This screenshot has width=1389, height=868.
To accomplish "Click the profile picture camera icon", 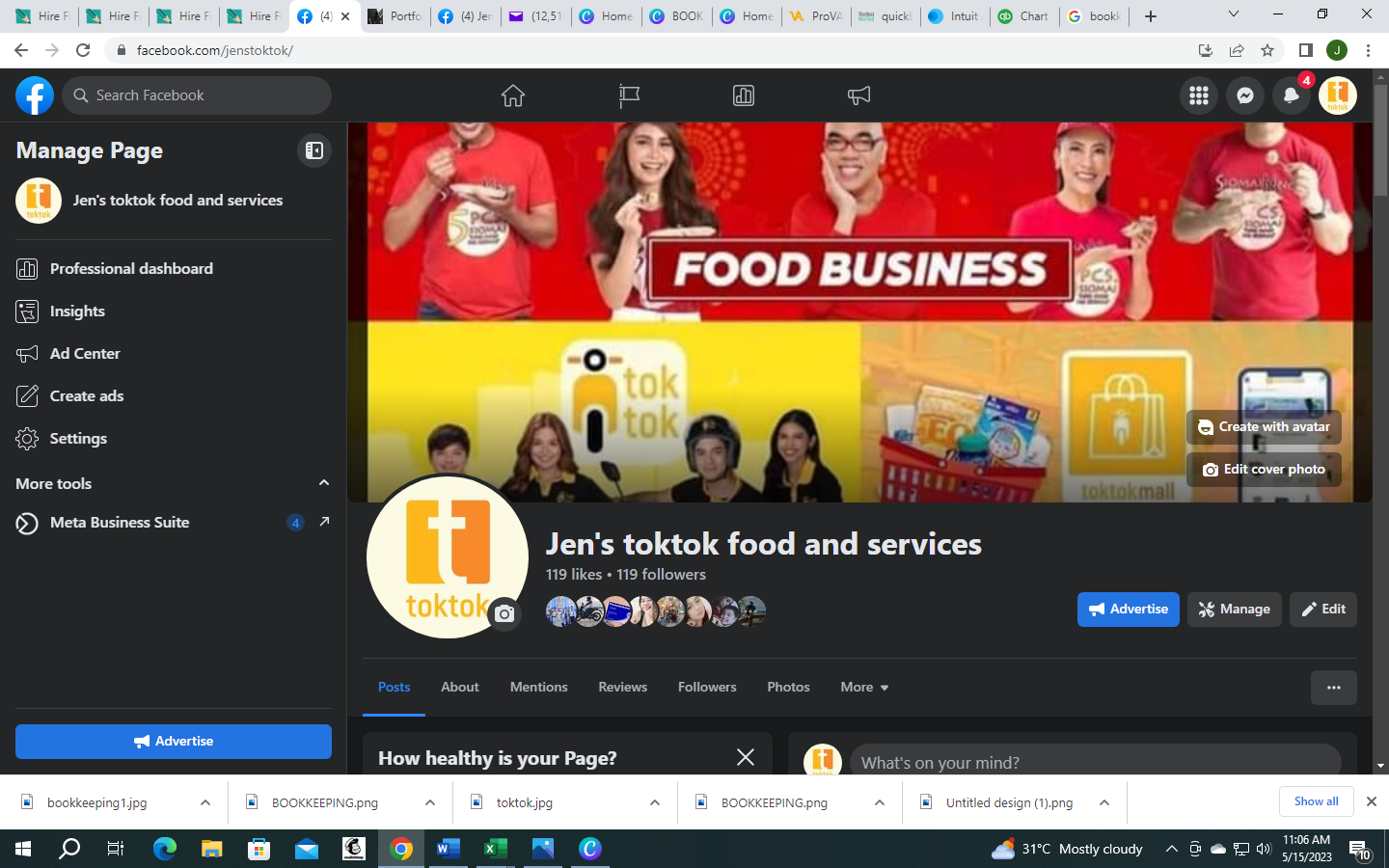I will (x=504, y=613).
